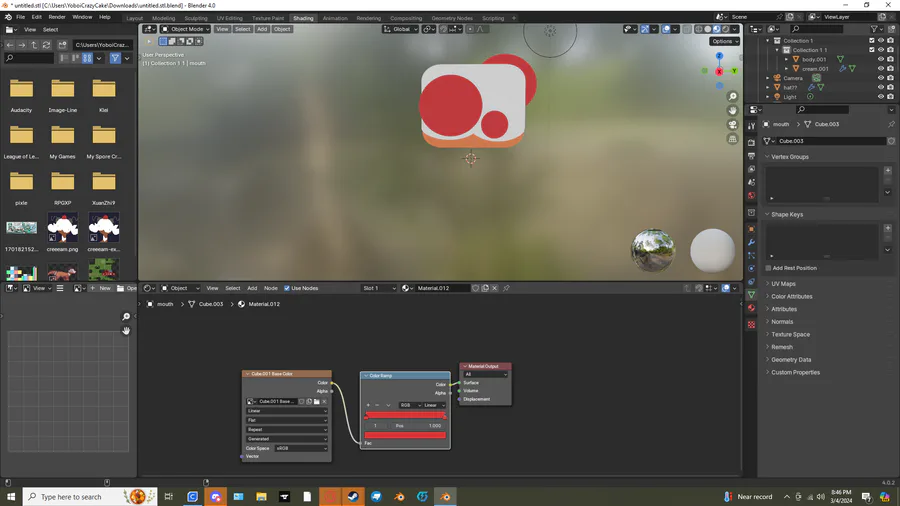This screenshot has width=900, height=506.
Task: Hide cream.001 with its eye icon
Action: [881, 68]
